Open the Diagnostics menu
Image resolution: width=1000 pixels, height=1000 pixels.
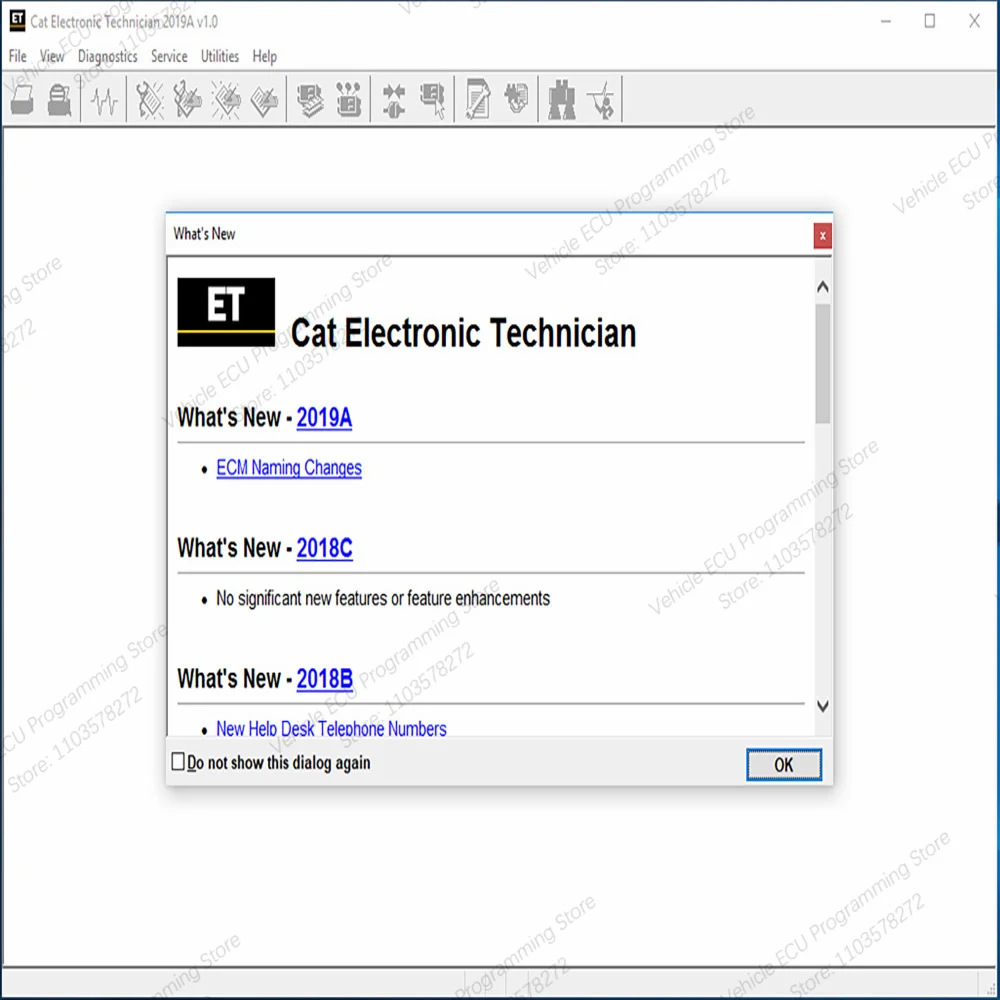click(108, 56)
